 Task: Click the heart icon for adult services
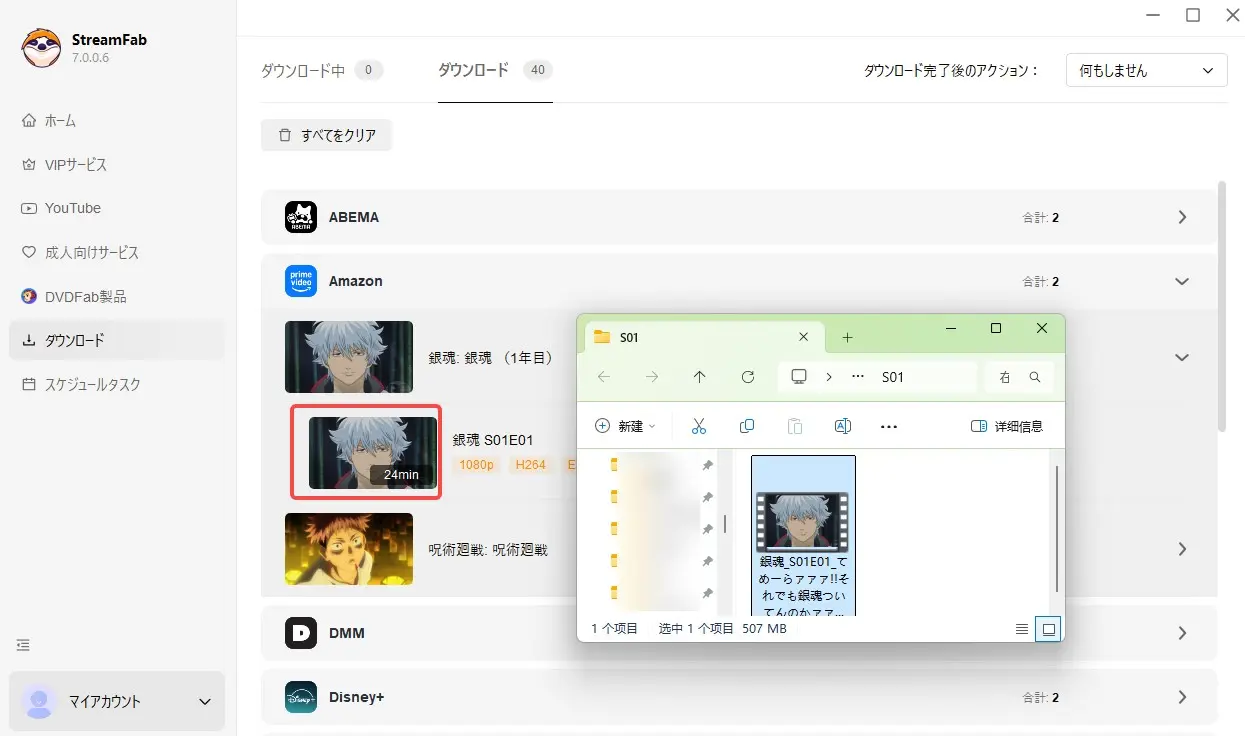click(28, 253)
